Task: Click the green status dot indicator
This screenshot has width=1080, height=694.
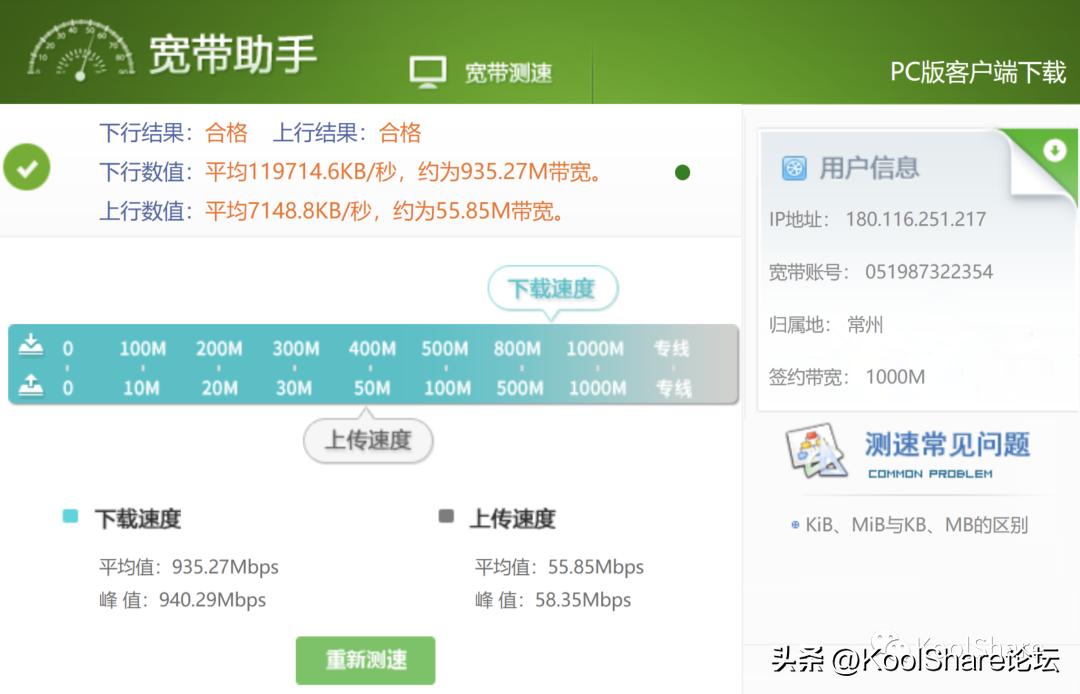Action: [683, 172]
